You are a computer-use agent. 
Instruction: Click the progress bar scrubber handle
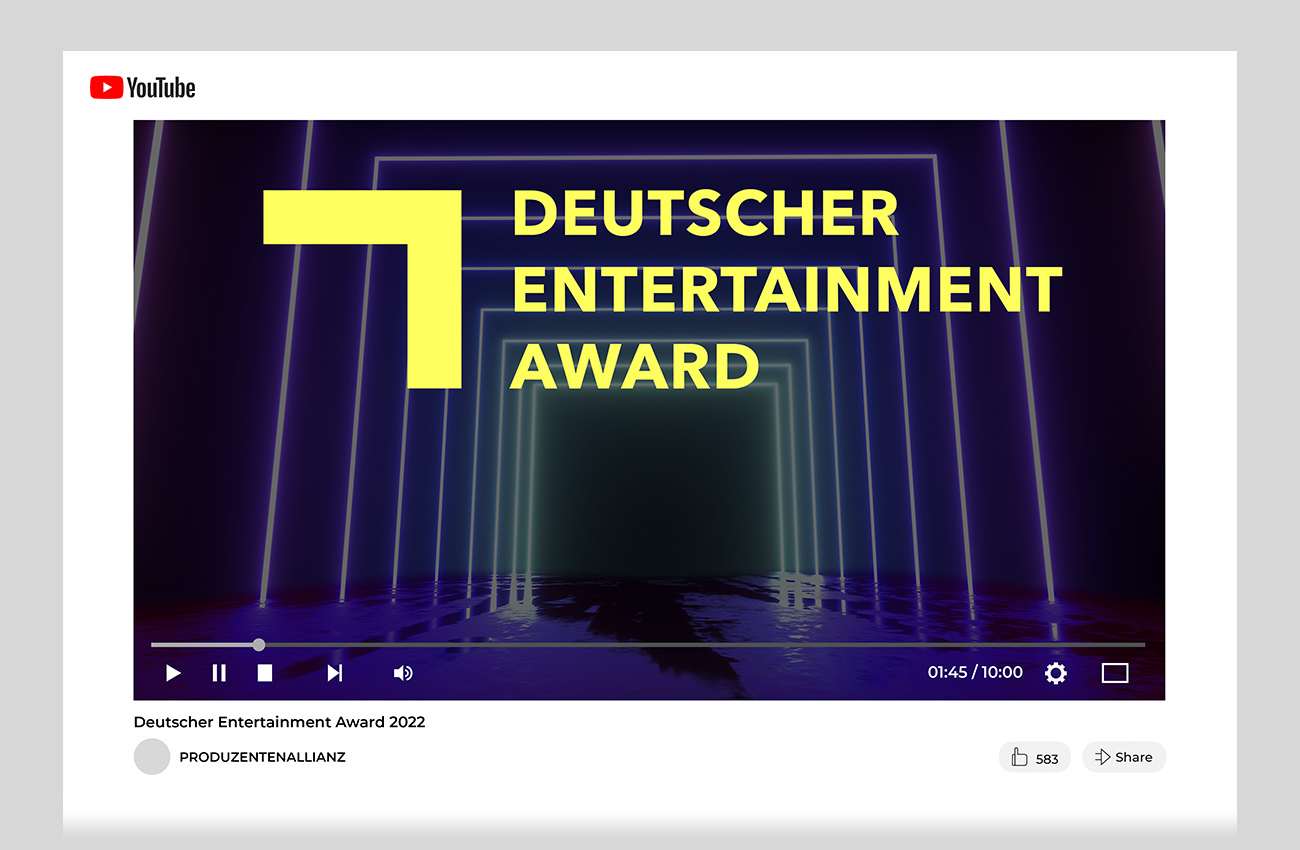[259, 645]
